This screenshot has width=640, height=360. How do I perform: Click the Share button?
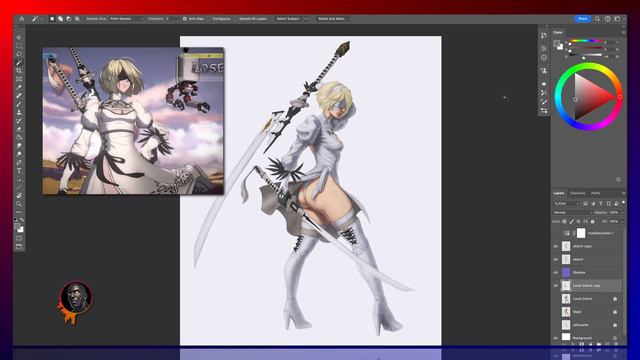tap(583, 19)
